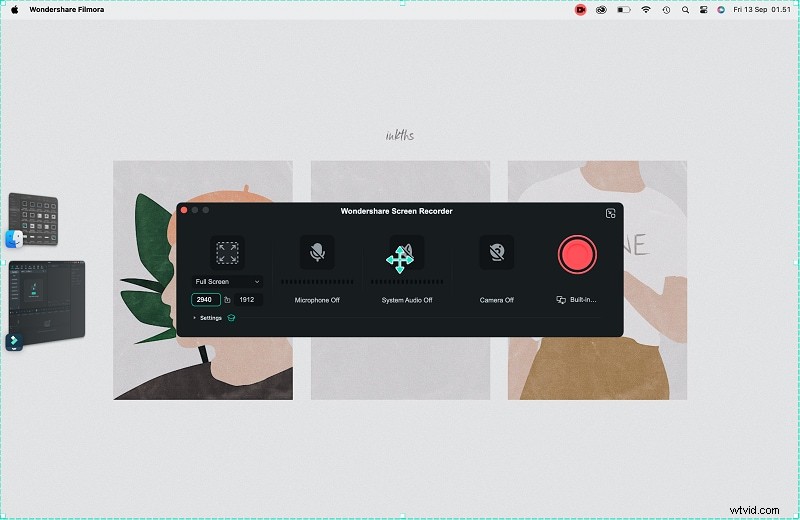Click the Siri icon in menu bar

[722, 9]
